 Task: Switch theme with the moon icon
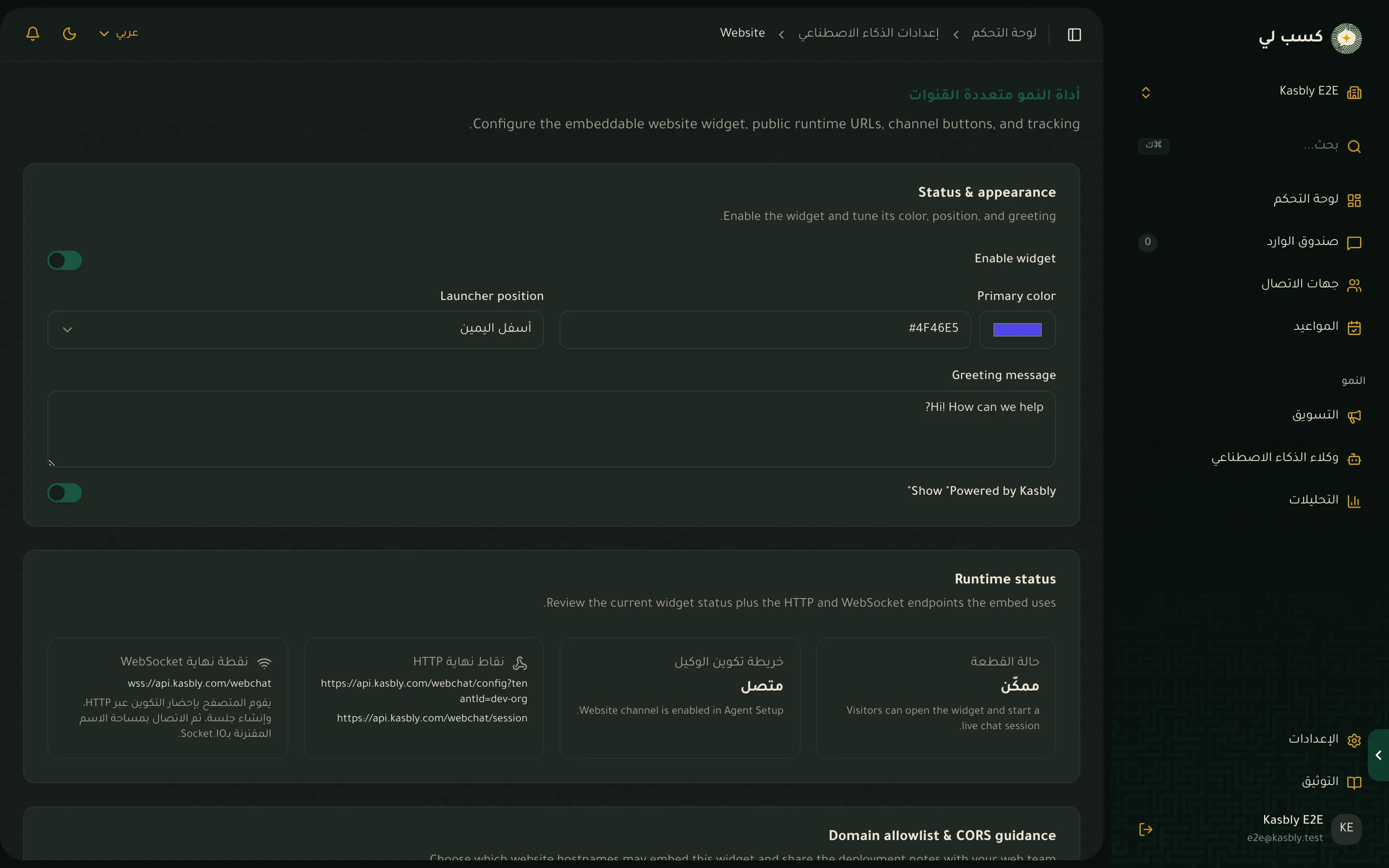coord(69,33)
